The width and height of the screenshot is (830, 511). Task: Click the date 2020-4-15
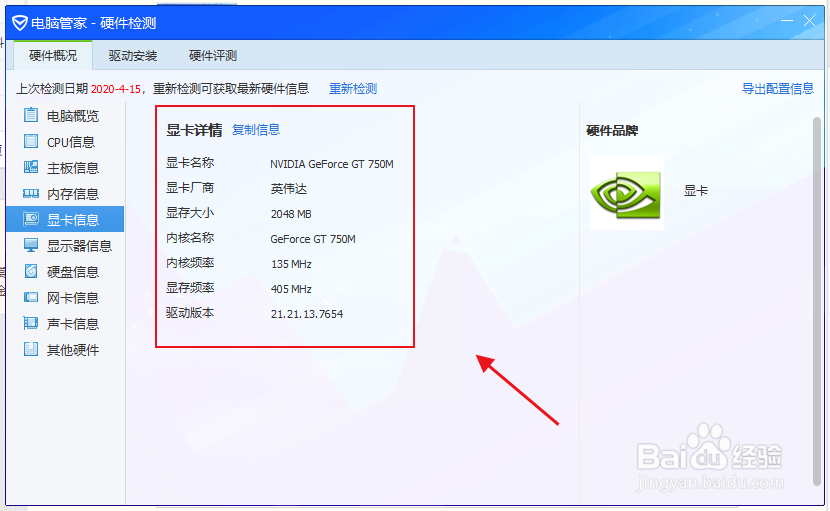pyautogui.click(x=116, y=89)
